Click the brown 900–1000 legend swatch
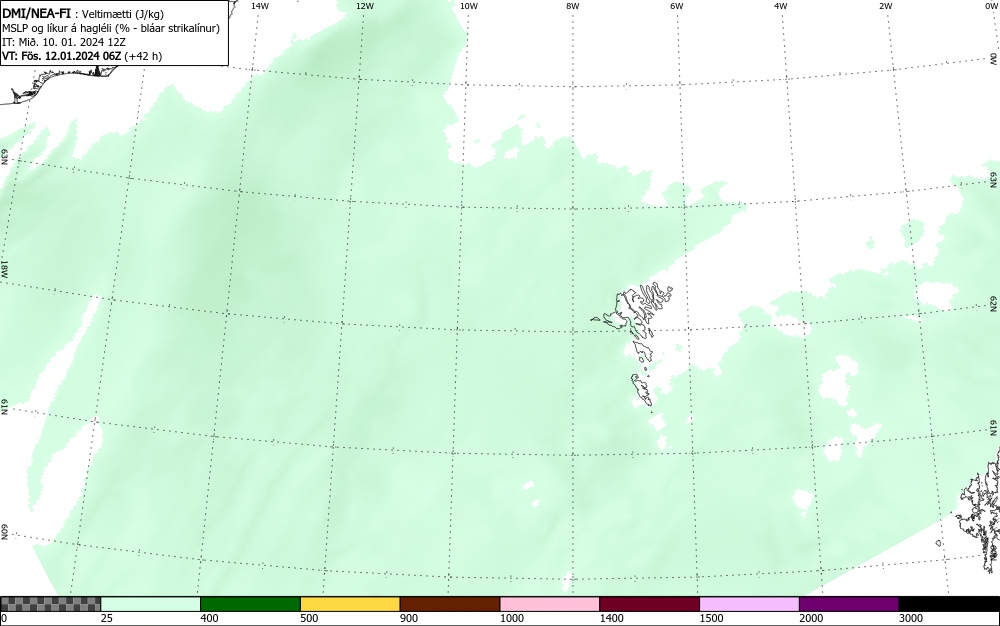The width and height of the screenshot is (1000, 626). click(x=450, y=604)
